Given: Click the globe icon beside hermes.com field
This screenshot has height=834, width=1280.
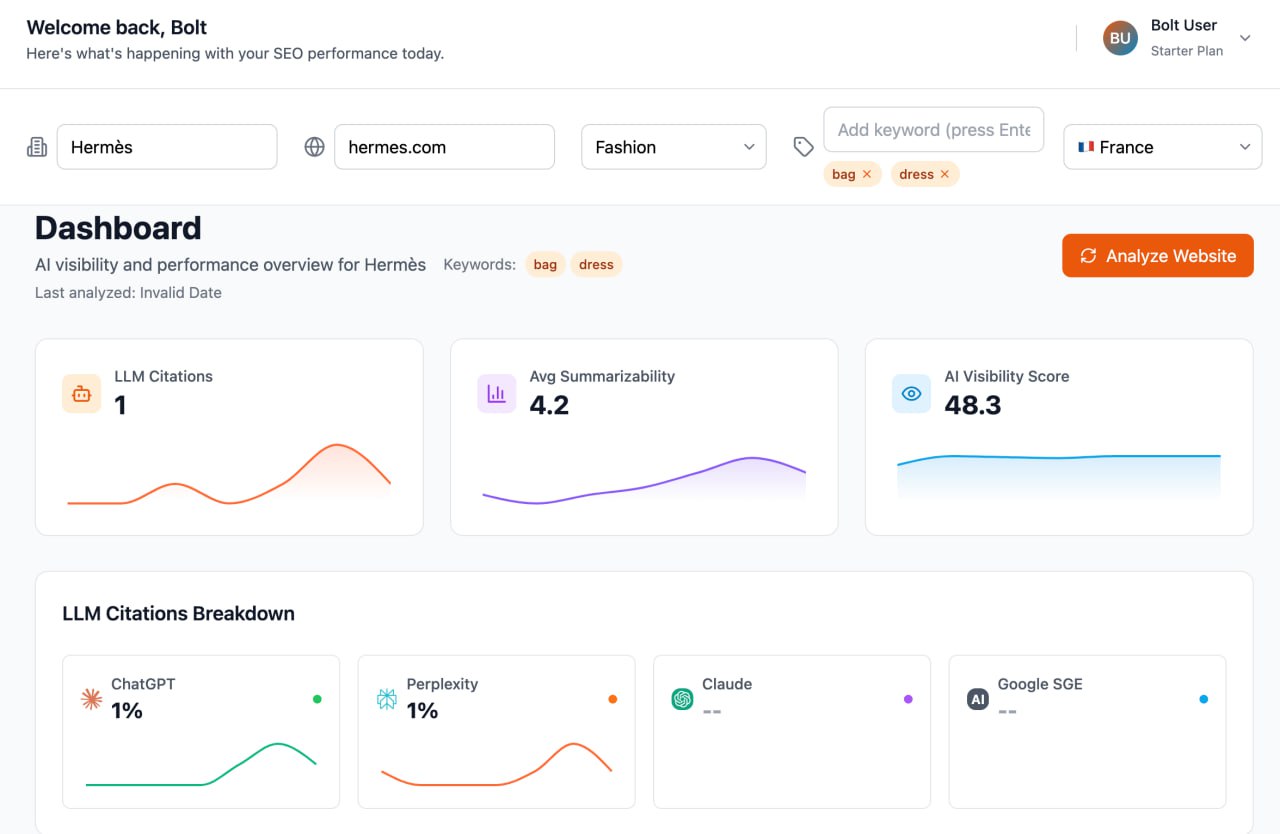Looking at the screenshot, I should pos(314,147).
